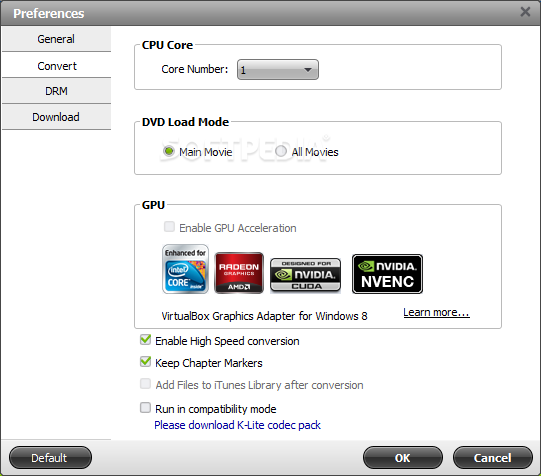Screen dimensions: 541x476
Task: Click VirtualBox Graphics Adapter for Windows 8 text
Action: click(x=264, y=316)
